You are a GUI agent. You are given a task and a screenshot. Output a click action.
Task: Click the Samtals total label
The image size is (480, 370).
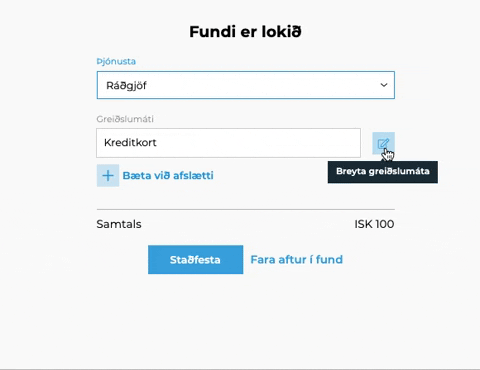coord(119,224)
